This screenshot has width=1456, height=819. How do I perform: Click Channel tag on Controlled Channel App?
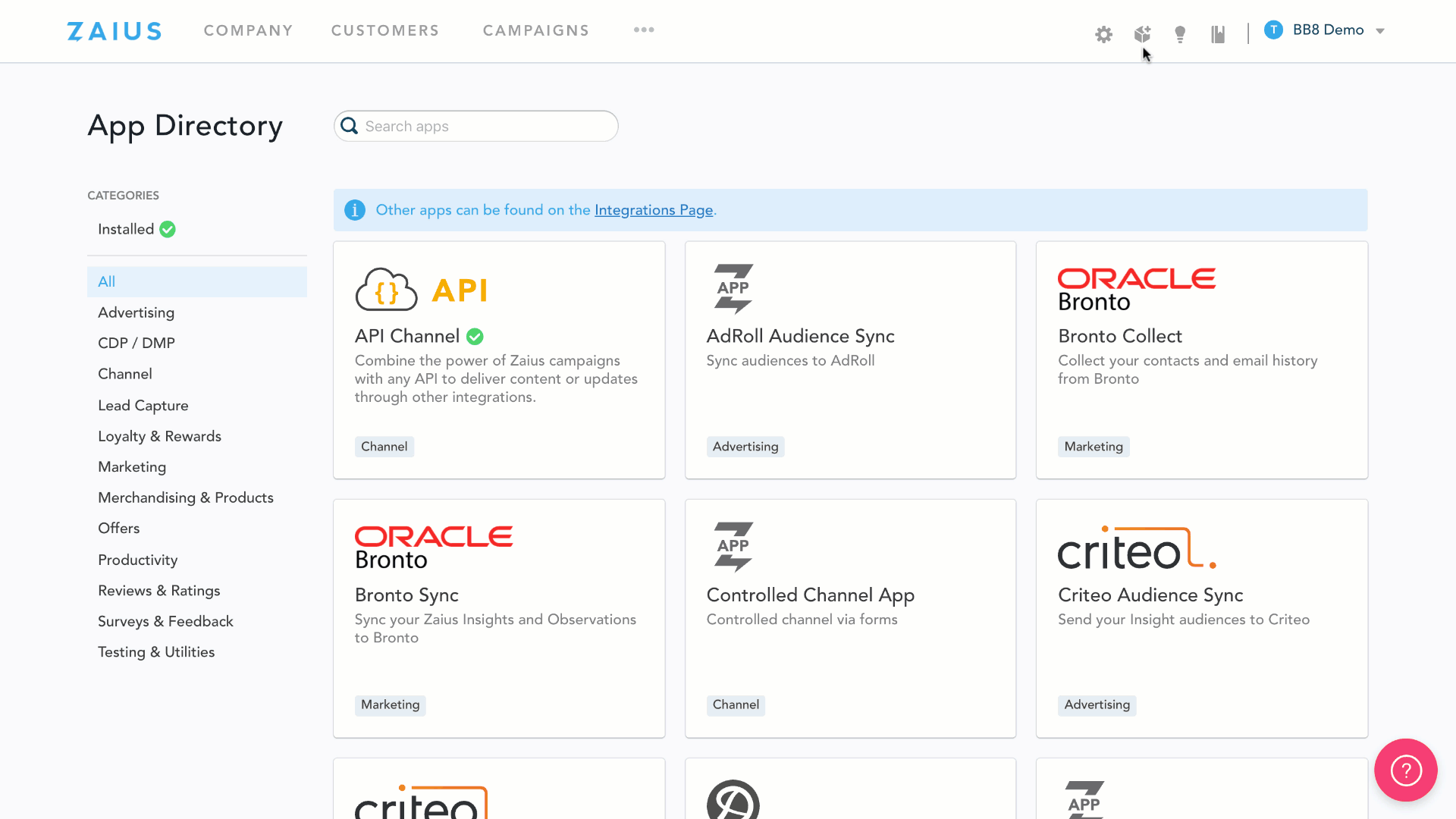click(736, 705)
